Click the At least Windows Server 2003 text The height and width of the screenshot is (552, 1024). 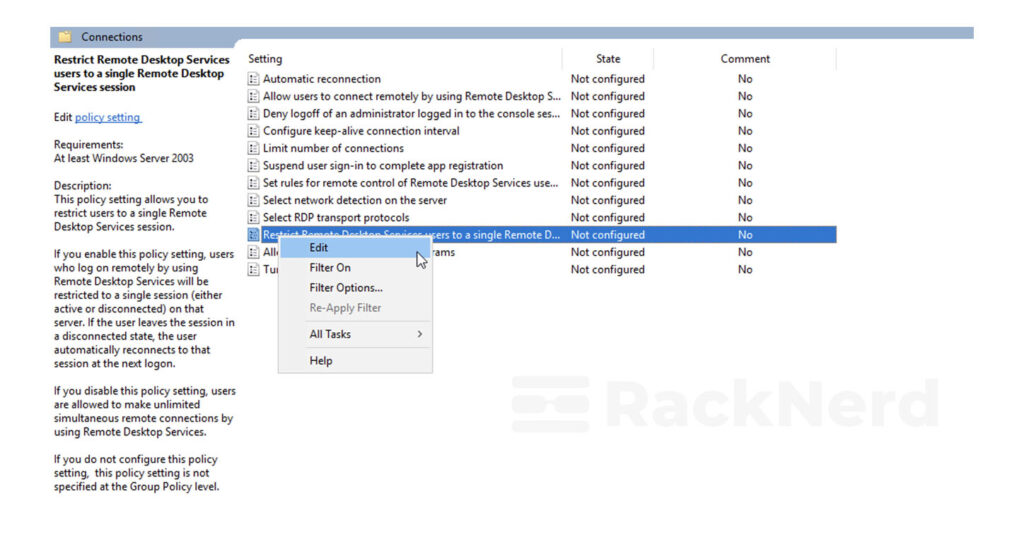[x=124, y=159]
